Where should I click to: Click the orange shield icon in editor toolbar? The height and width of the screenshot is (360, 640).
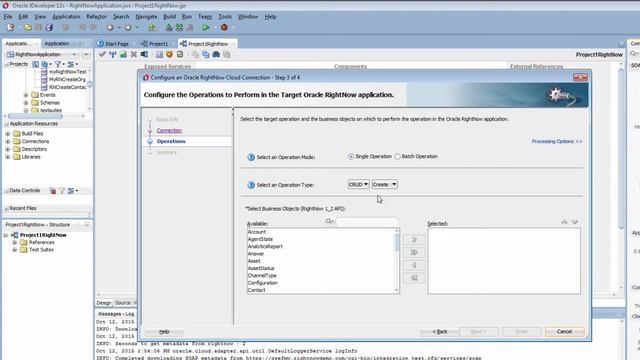pos(169,54)
